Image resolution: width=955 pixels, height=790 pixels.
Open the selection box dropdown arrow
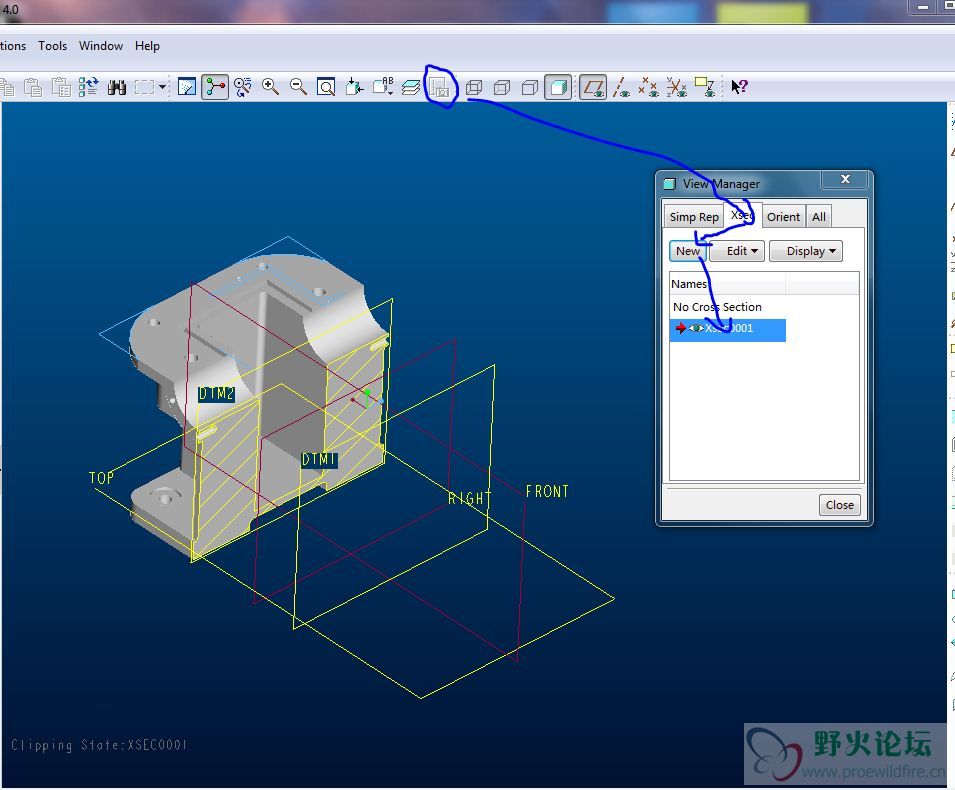pyautogui.click(x=162, y=87)
